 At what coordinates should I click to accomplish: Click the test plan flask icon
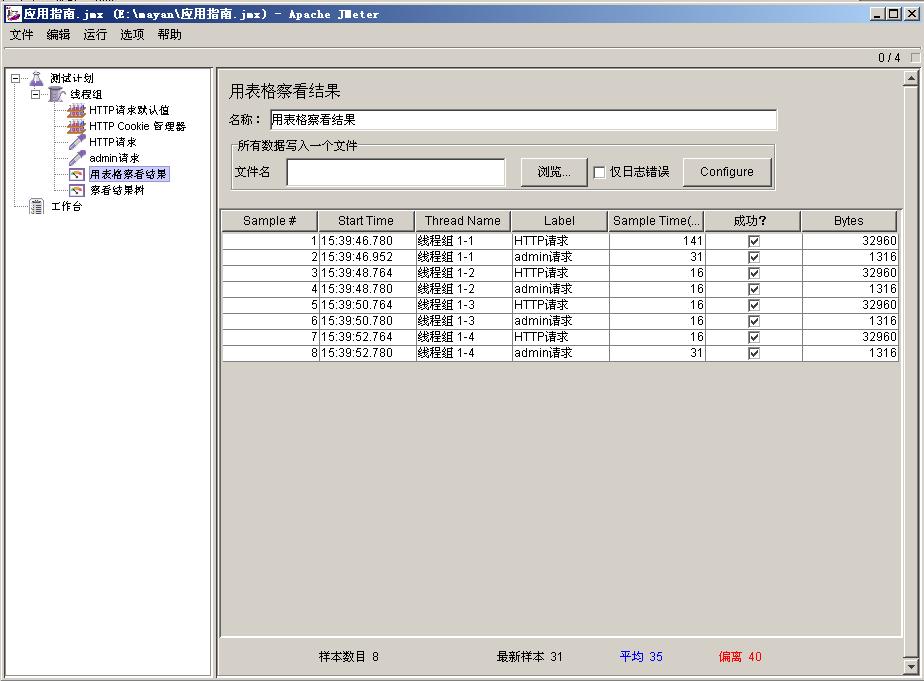click(37, 78)
